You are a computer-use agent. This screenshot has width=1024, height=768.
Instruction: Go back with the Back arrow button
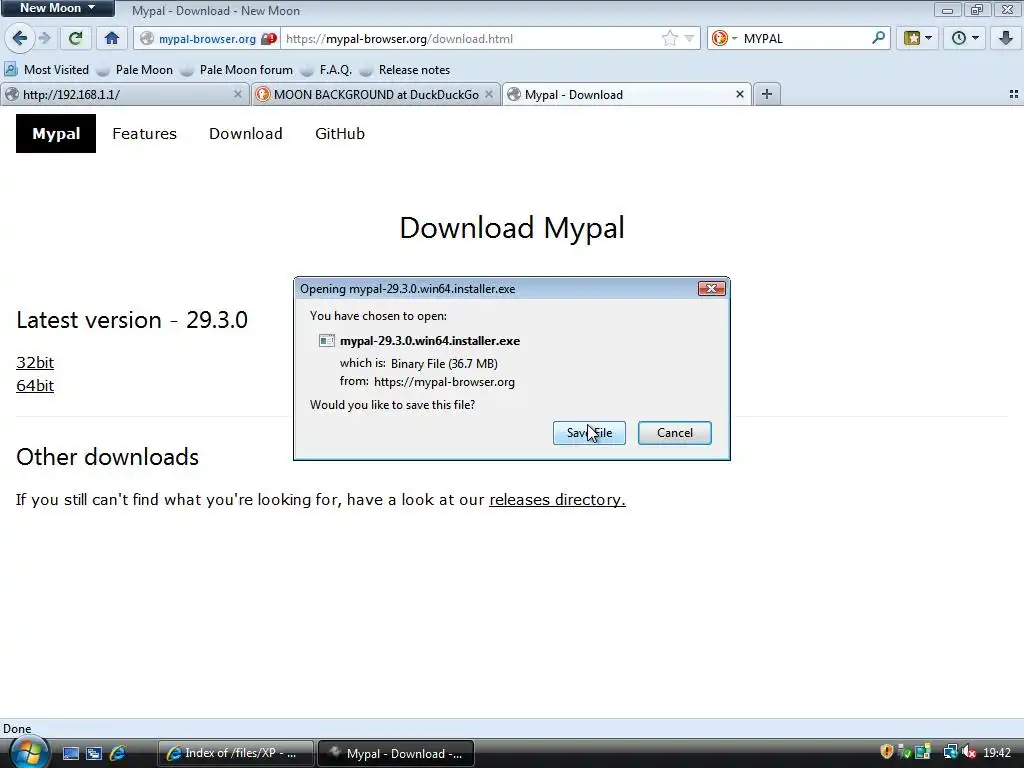[x=20, y=39]
